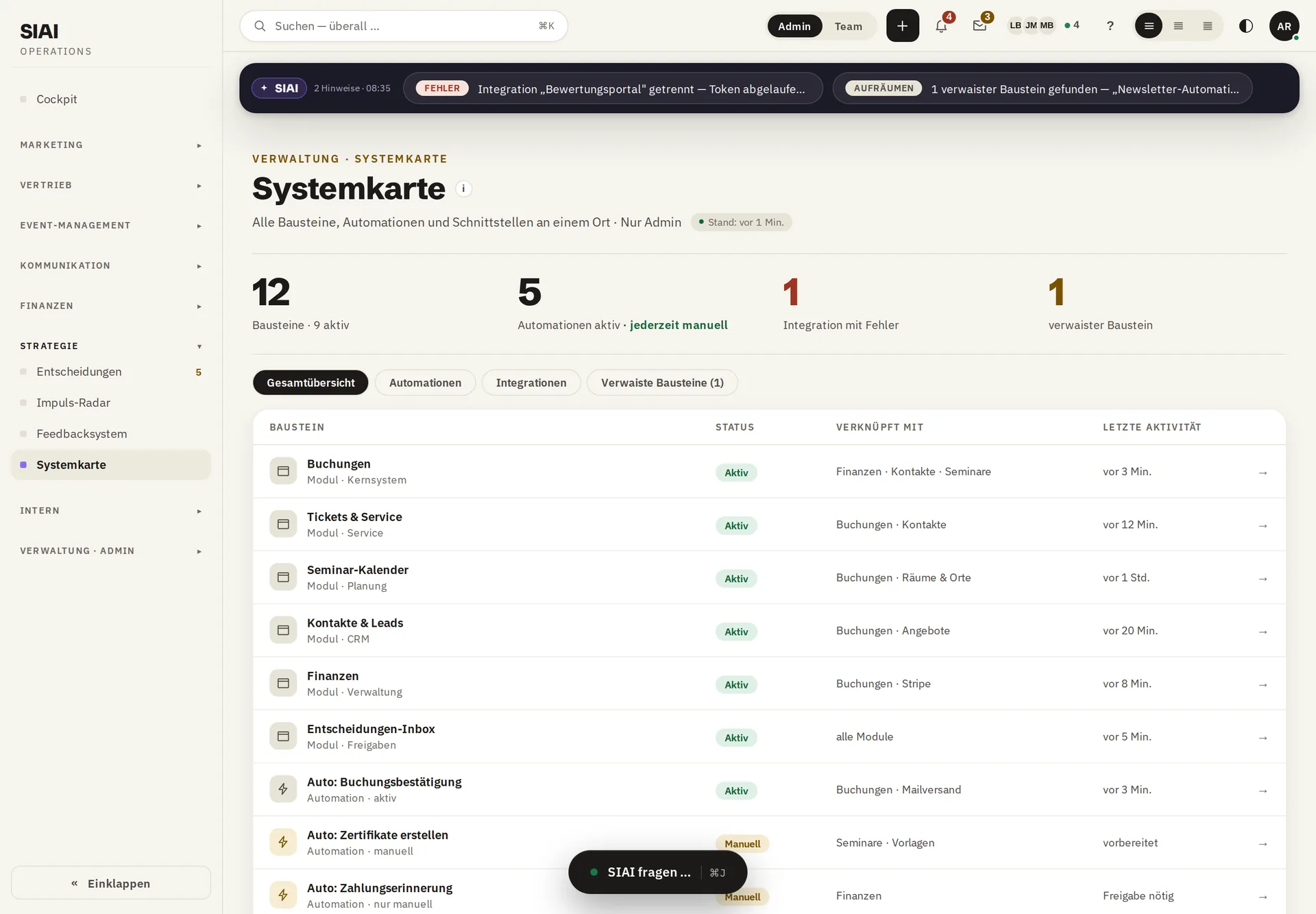This screenshot has height=914, width=1316.
Task: Click the plus create-new button
Action: point(902,26)
